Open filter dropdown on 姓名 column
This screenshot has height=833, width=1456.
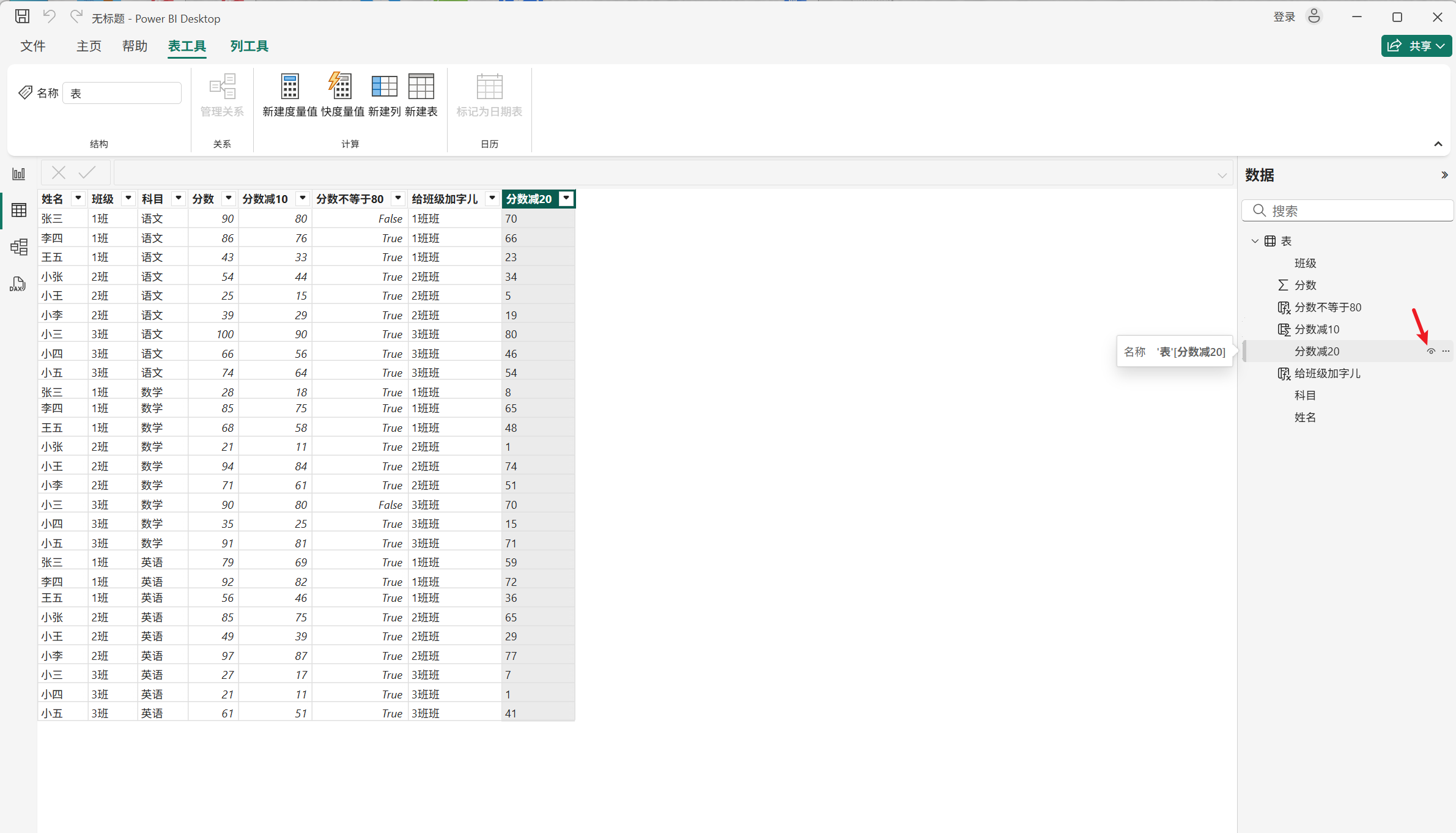tap(78, 198)
